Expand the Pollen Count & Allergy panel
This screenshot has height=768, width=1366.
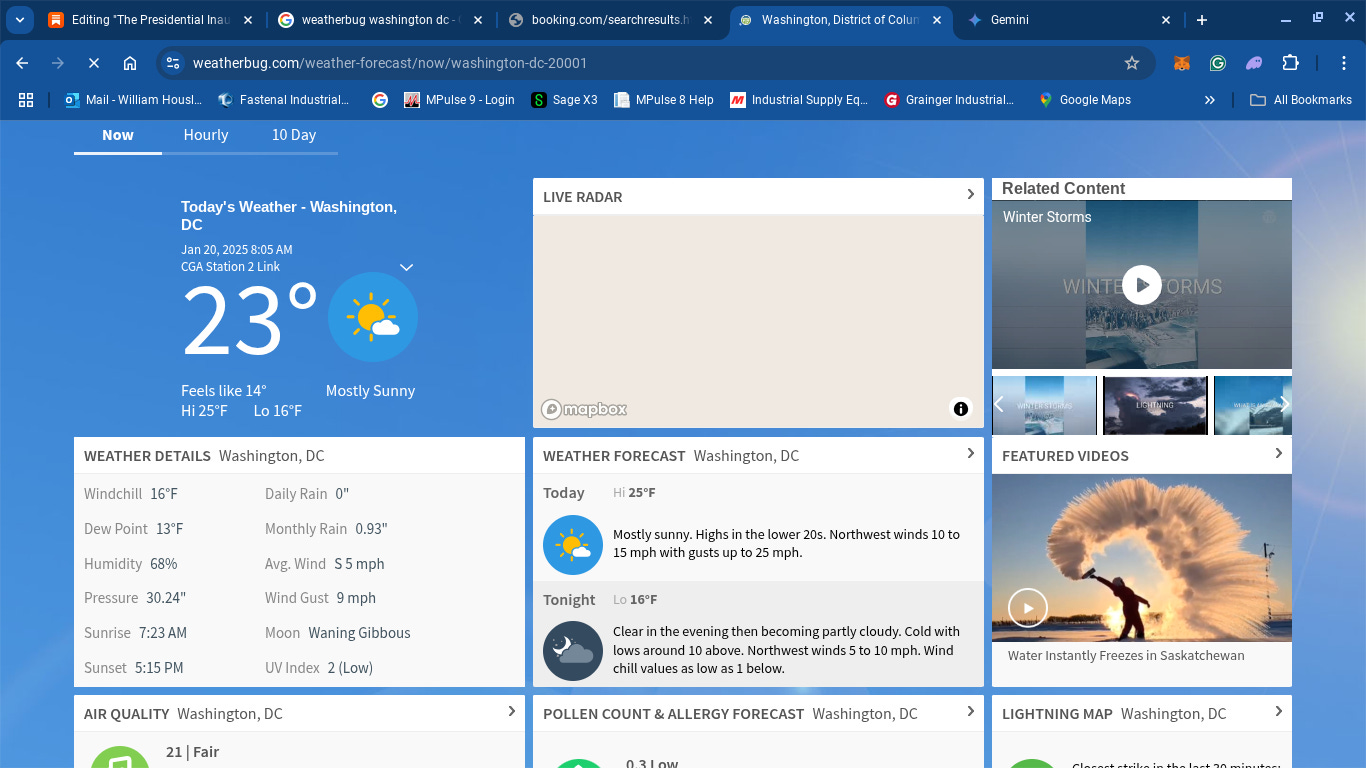click(x=970, y=712)
